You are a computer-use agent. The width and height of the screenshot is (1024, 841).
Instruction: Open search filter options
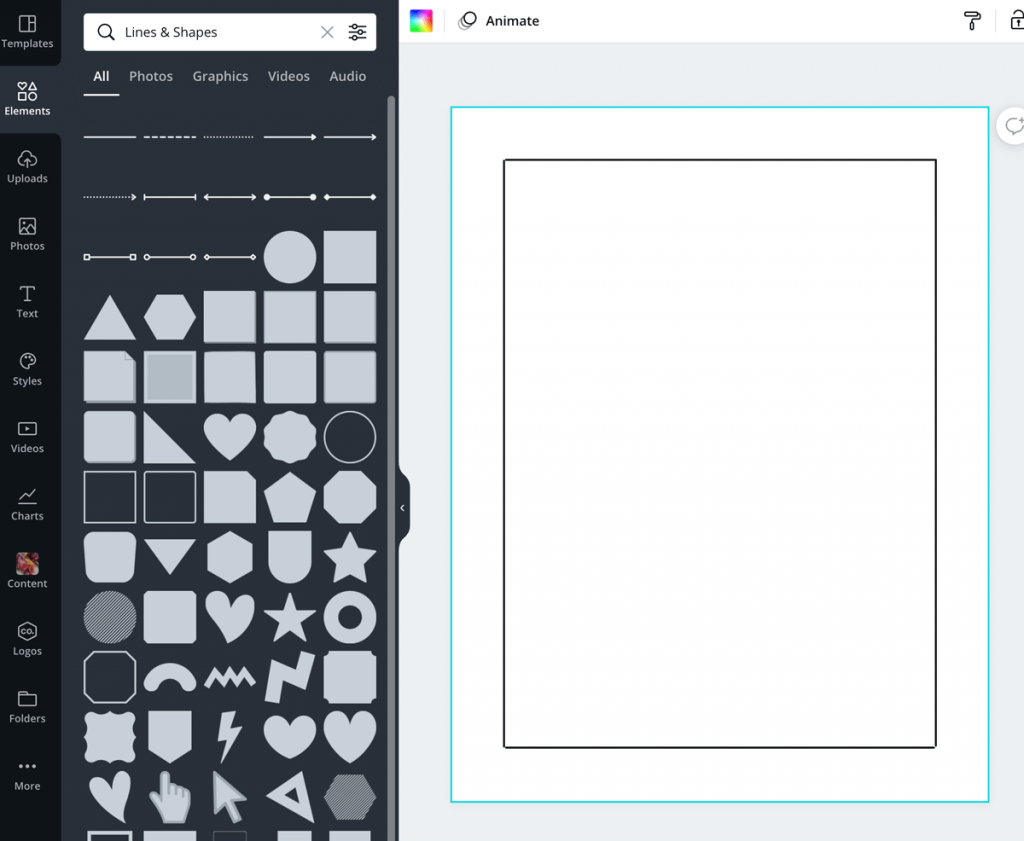click(358, 32)
